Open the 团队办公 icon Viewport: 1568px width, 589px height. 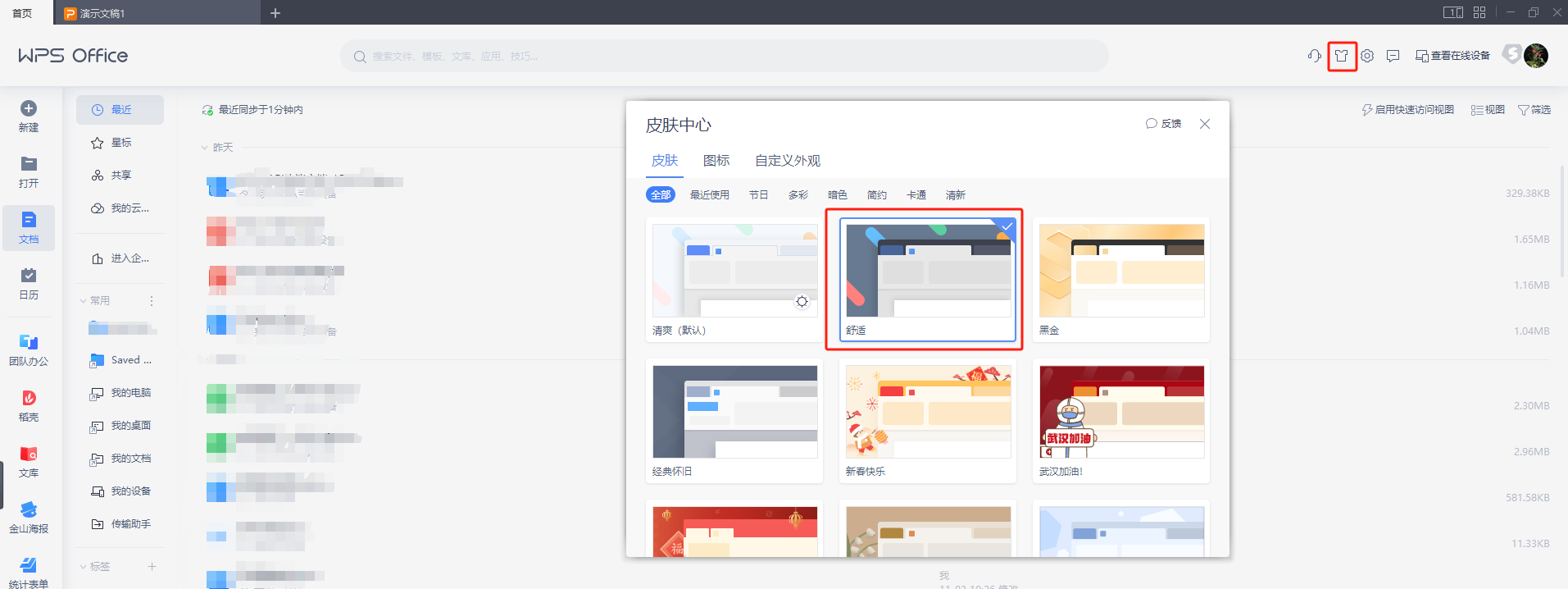tap(29, 342)
